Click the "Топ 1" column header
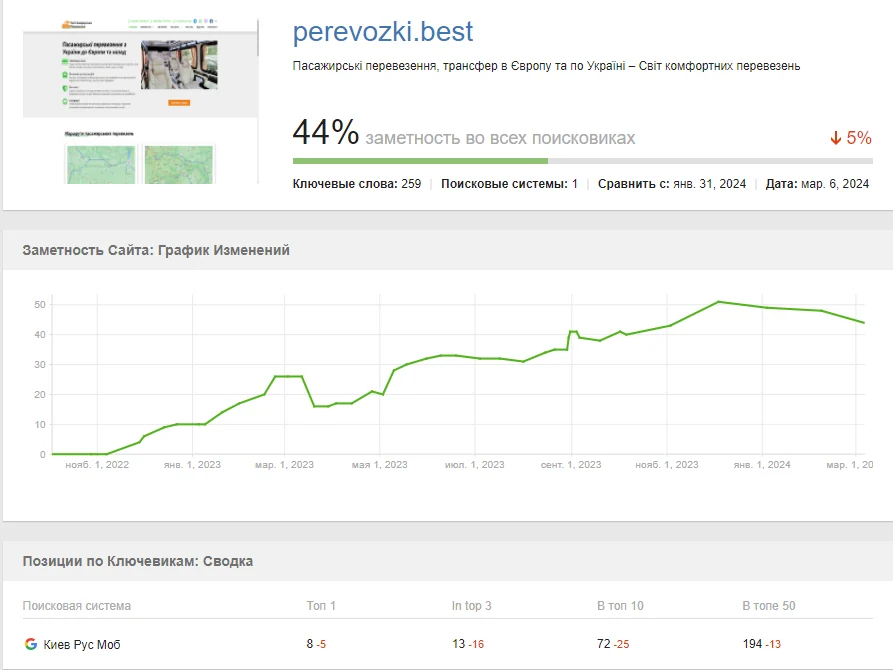This screenshot has width=893, height=670. (321, 606)
